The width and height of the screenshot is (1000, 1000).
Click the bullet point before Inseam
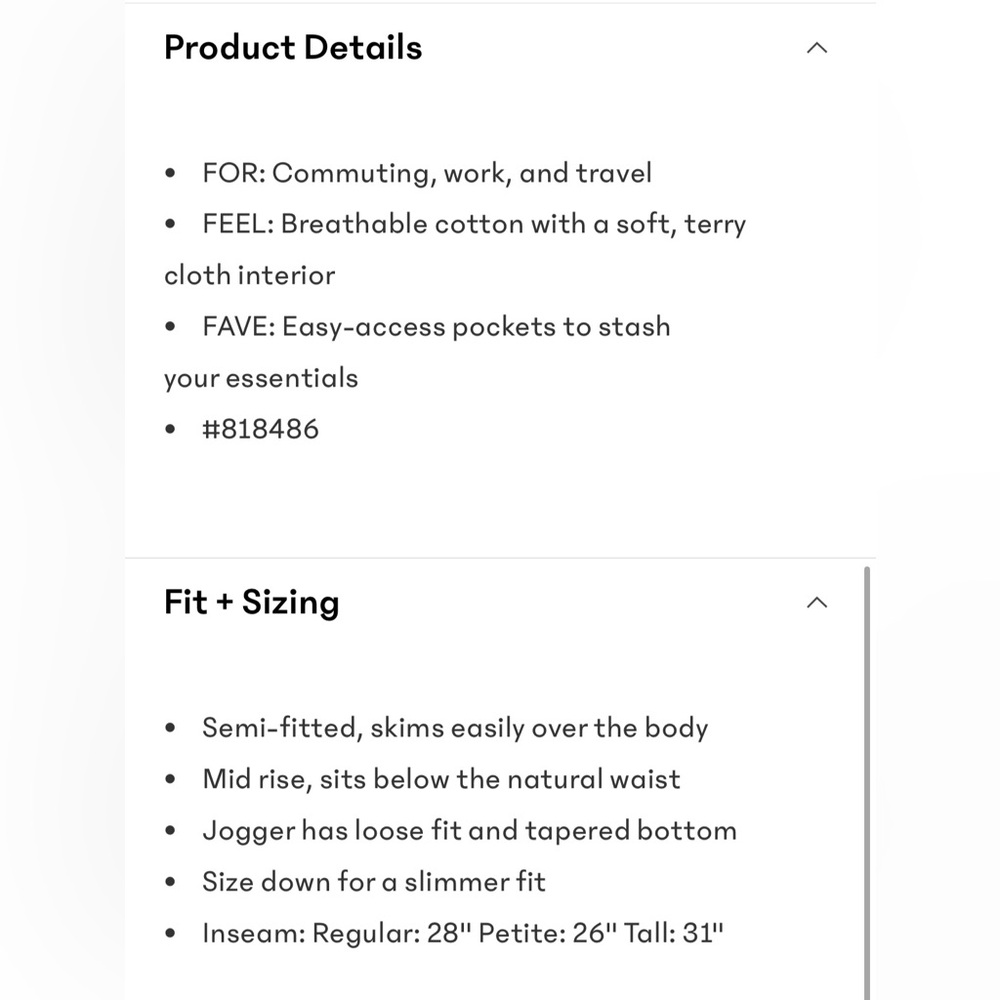click(170, 933)
